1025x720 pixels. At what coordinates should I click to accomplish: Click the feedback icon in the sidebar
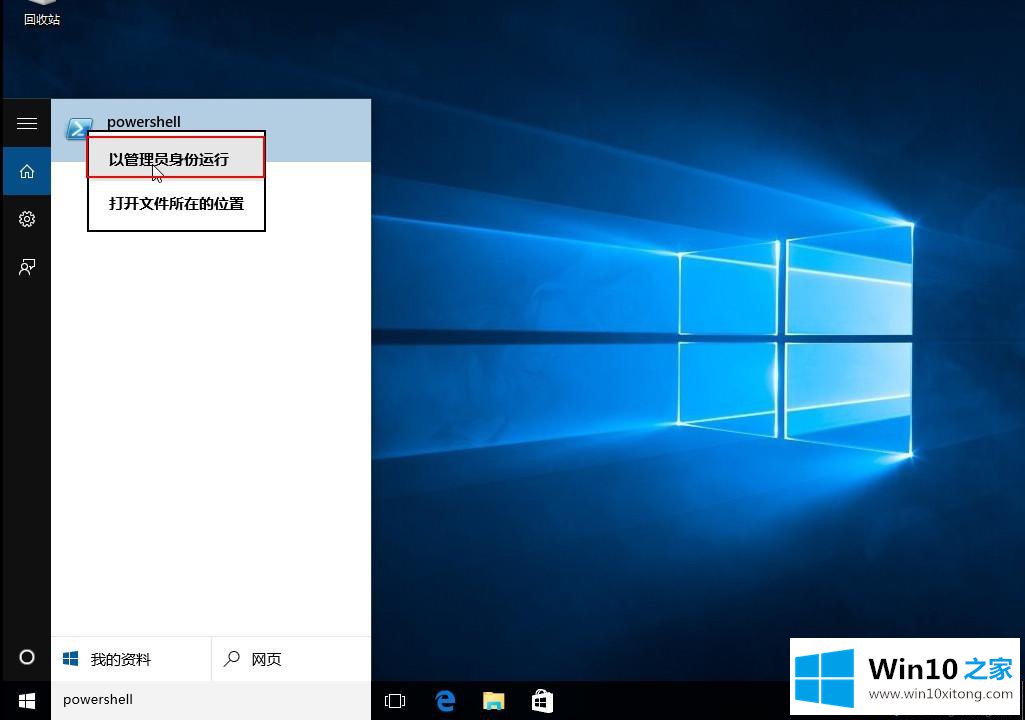27,267
